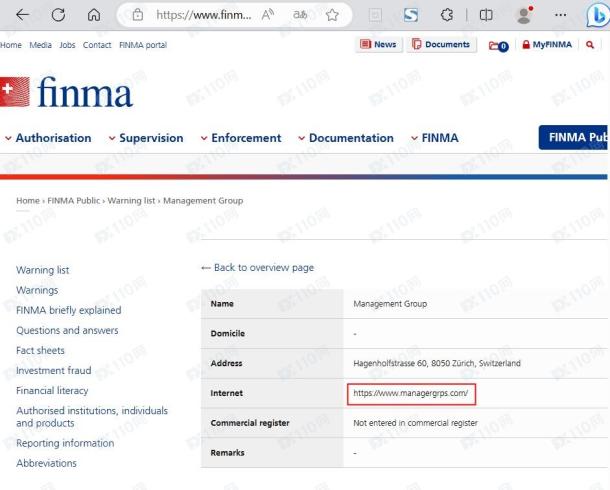Screen dimensions: 610x490
Task: Open the FINMA Public button
Action: pyautogui.click(x=573, y=137)
